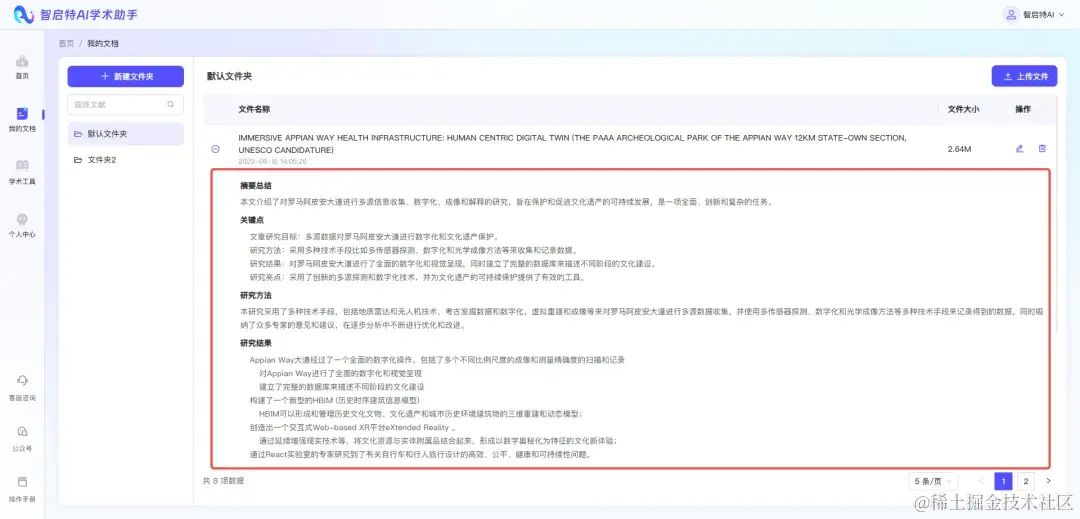Click the 文件大小 column header
Image resolution: width=1080 pixels, height=519 pixels.
963,109
